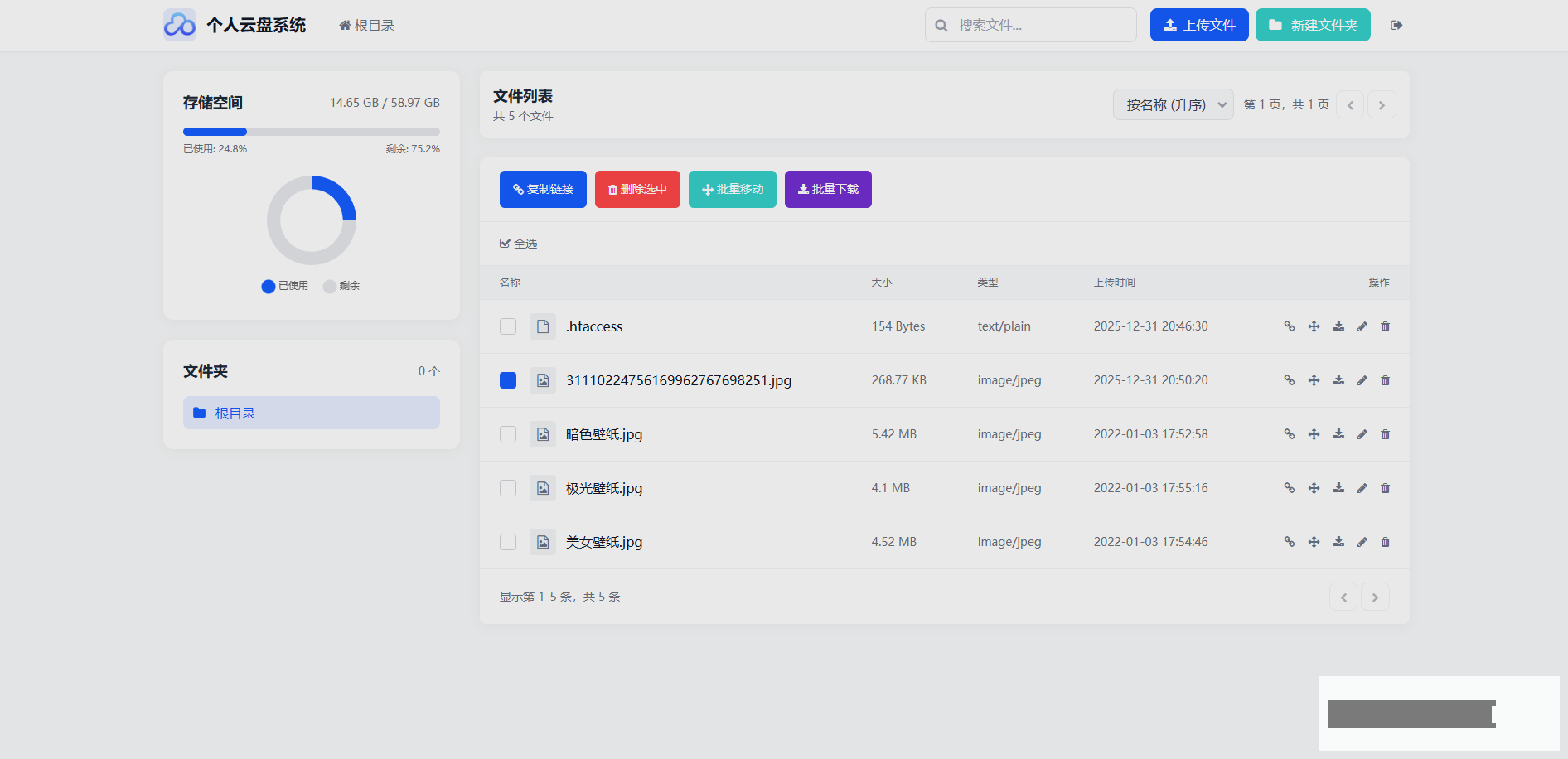Click the 上传文件 button
Screen dimensions: 1568x759
1198,25
